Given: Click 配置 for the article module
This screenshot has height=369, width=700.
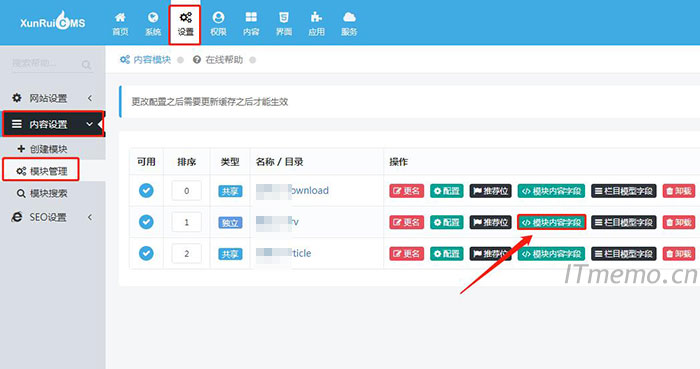Looking at the screenshot, I should coord(447,254).
